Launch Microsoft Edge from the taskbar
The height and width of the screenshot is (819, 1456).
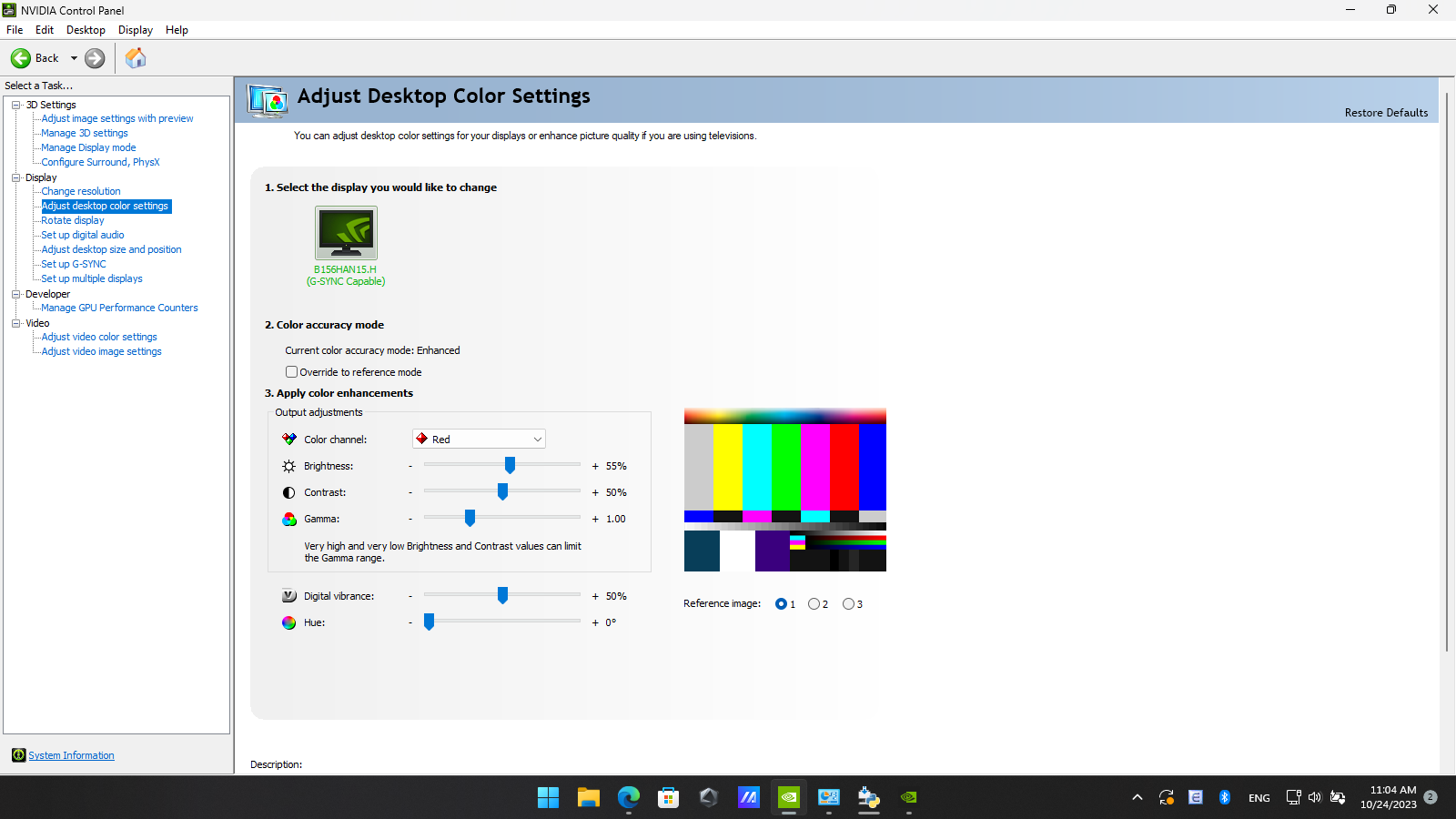point(629,798)
